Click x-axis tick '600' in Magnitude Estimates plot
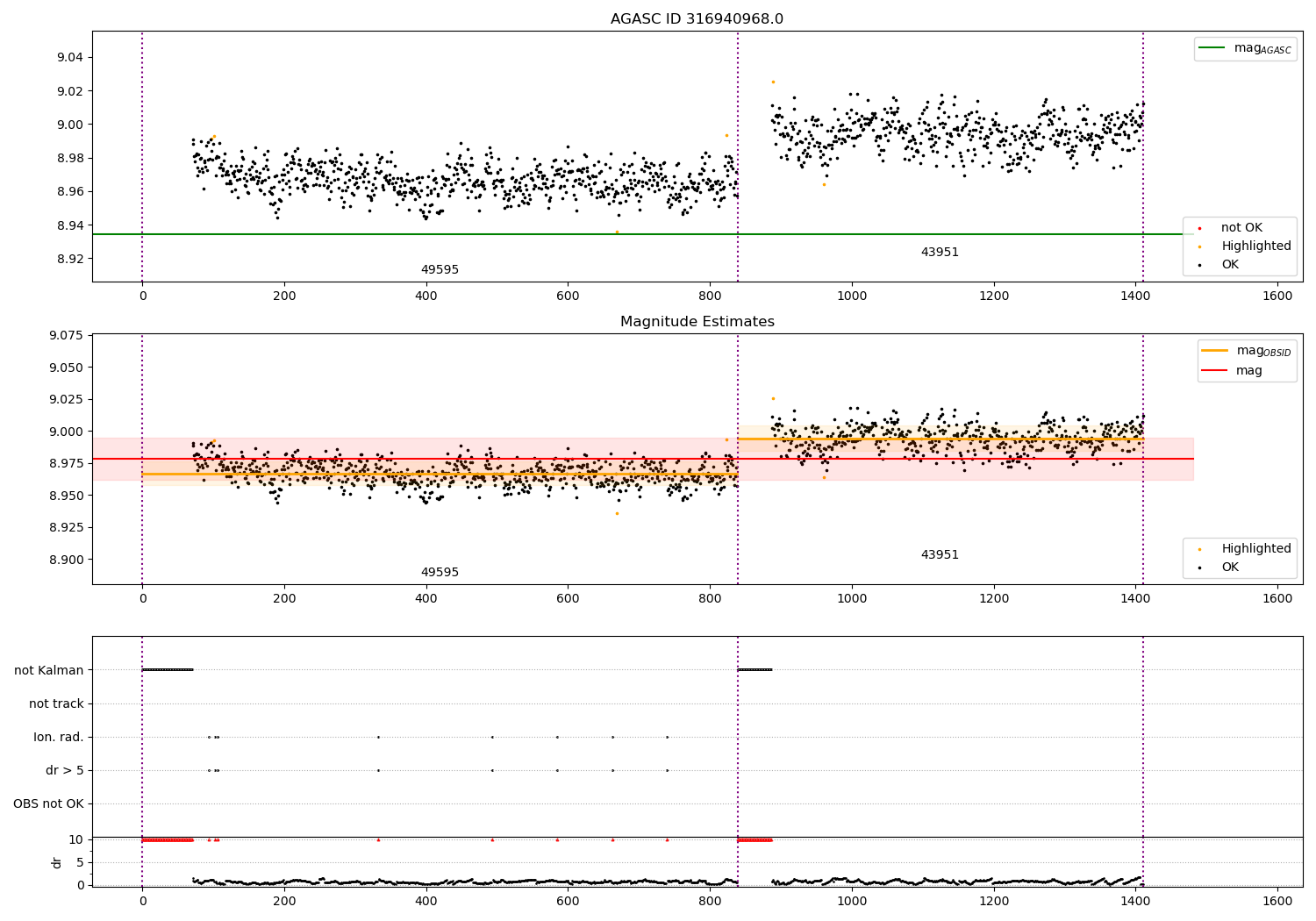This screenshot has width=1316, height=921. [568, 598]
